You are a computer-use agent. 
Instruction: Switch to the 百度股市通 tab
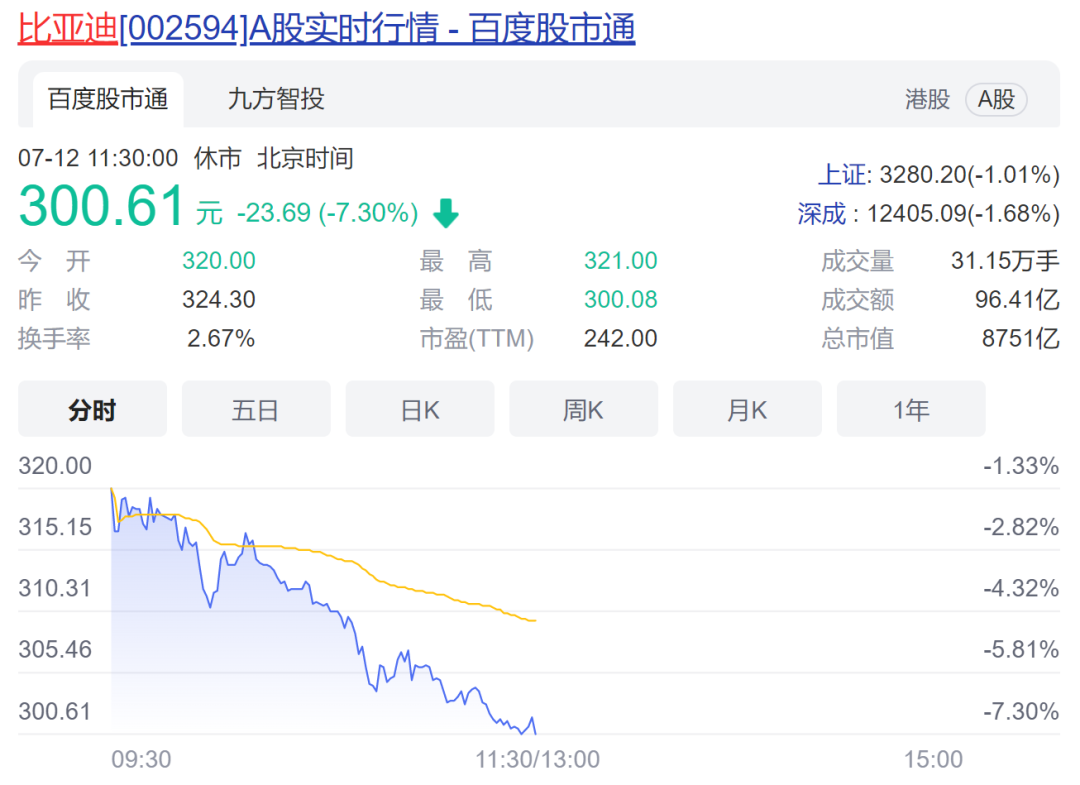coord(108,99)
